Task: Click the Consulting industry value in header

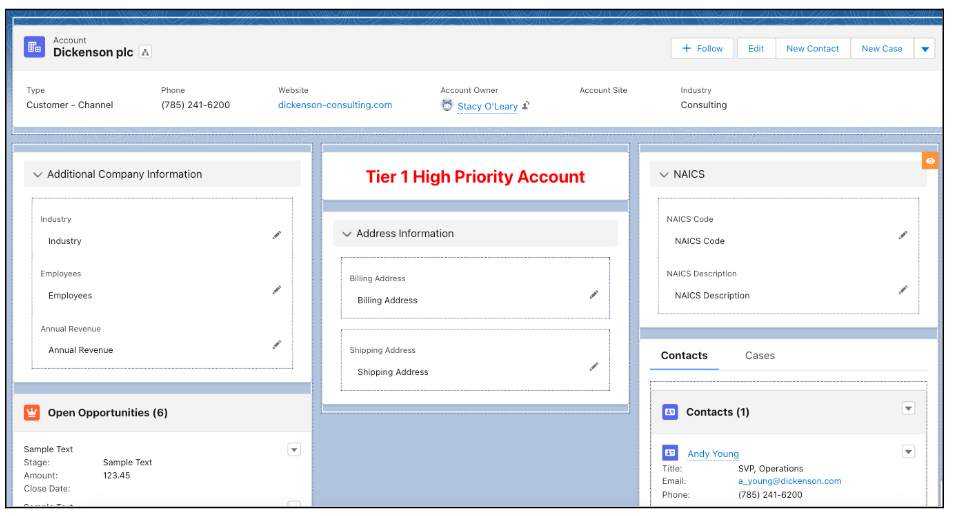Action: coord(704,105)
